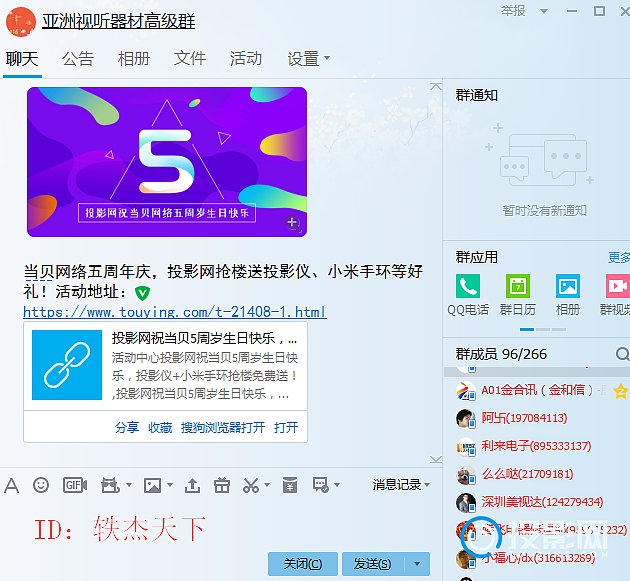Click the chat bubble checkmark icon

pyautogui.click(x=321, y=485)
